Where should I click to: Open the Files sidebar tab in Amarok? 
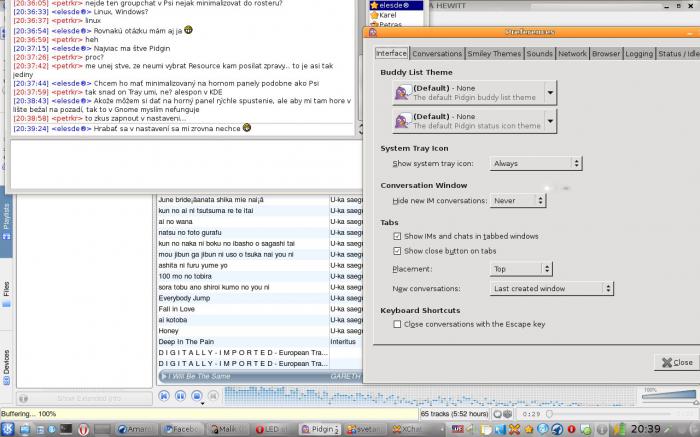click(x=6, y=295)
